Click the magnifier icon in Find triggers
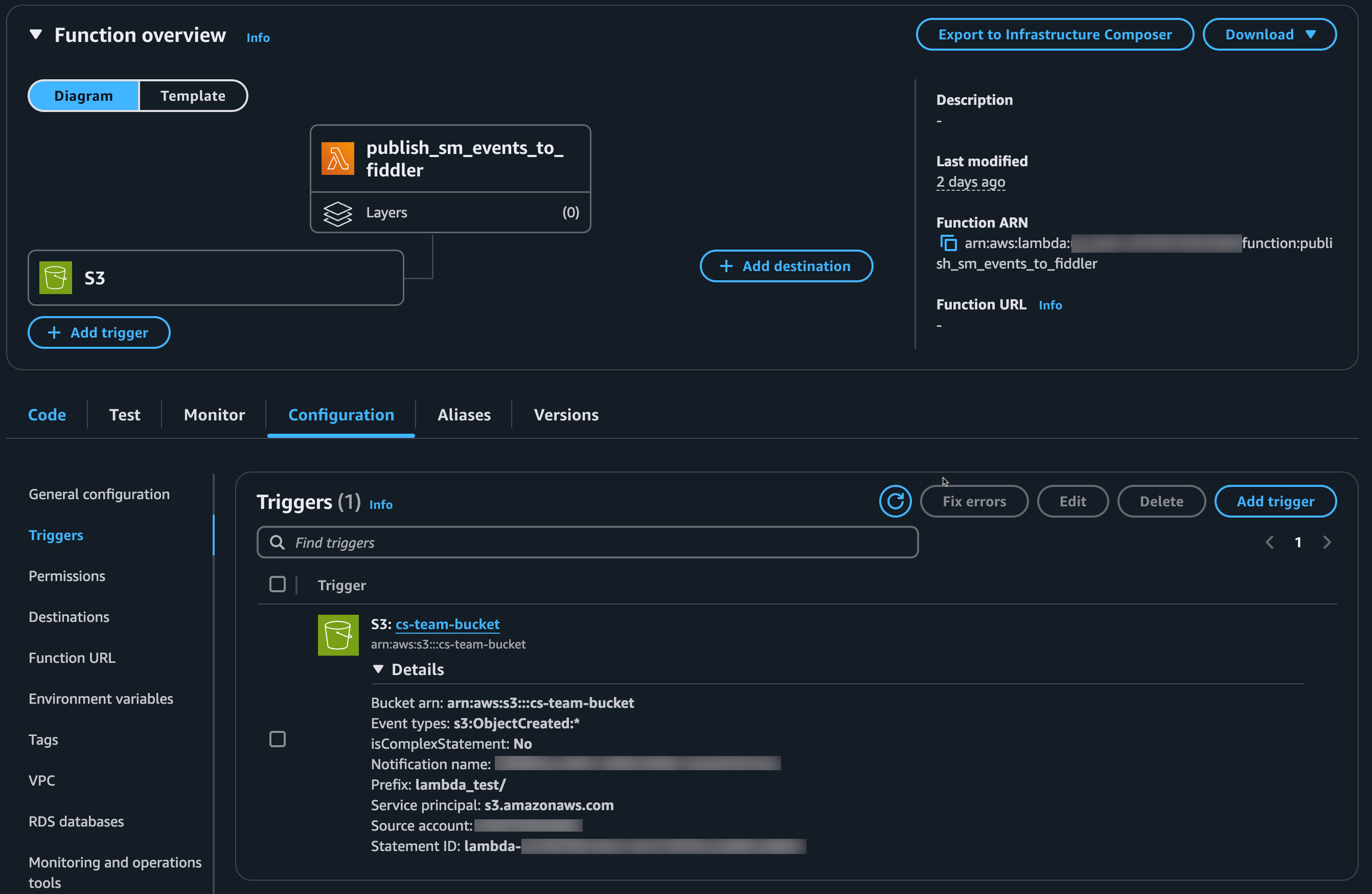 [x=277, y=542]
